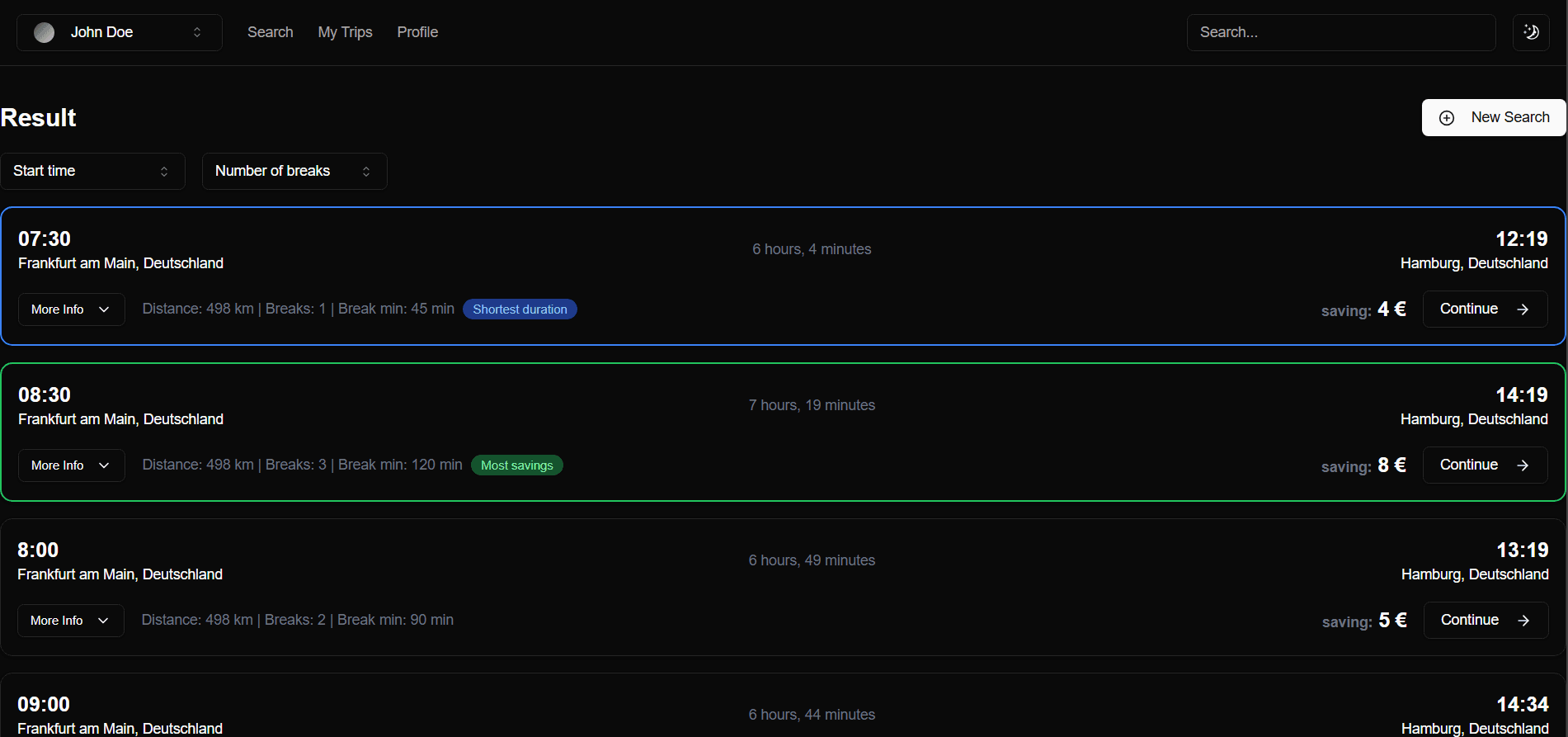This screenshot has height=737, width=1568.
Task: Click the Most savings badge
Action: click(516, 465)
